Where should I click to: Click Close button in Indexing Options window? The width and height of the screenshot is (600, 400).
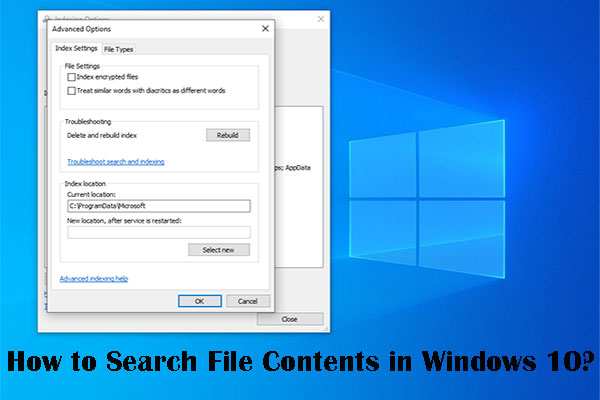pos(290,319)
